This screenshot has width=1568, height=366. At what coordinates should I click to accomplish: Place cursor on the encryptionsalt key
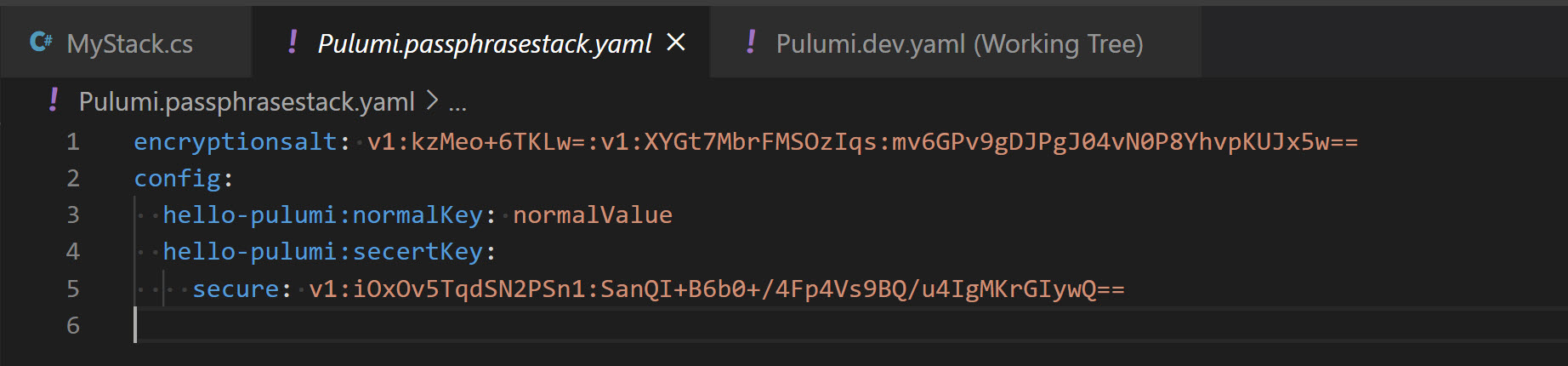coord(236,141)
